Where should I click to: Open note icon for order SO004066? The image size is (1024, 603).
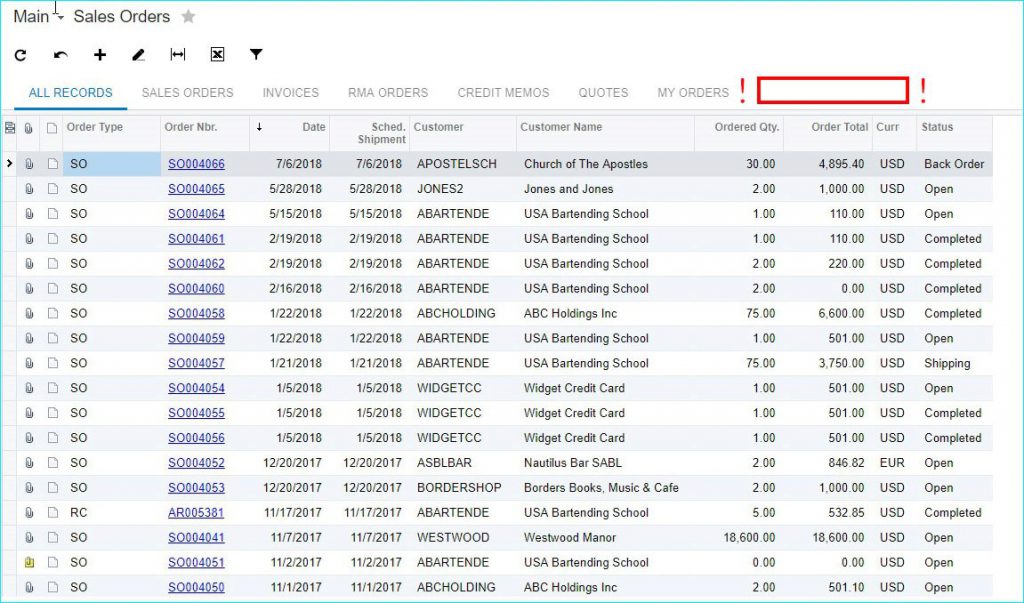(x=53, y=164)
